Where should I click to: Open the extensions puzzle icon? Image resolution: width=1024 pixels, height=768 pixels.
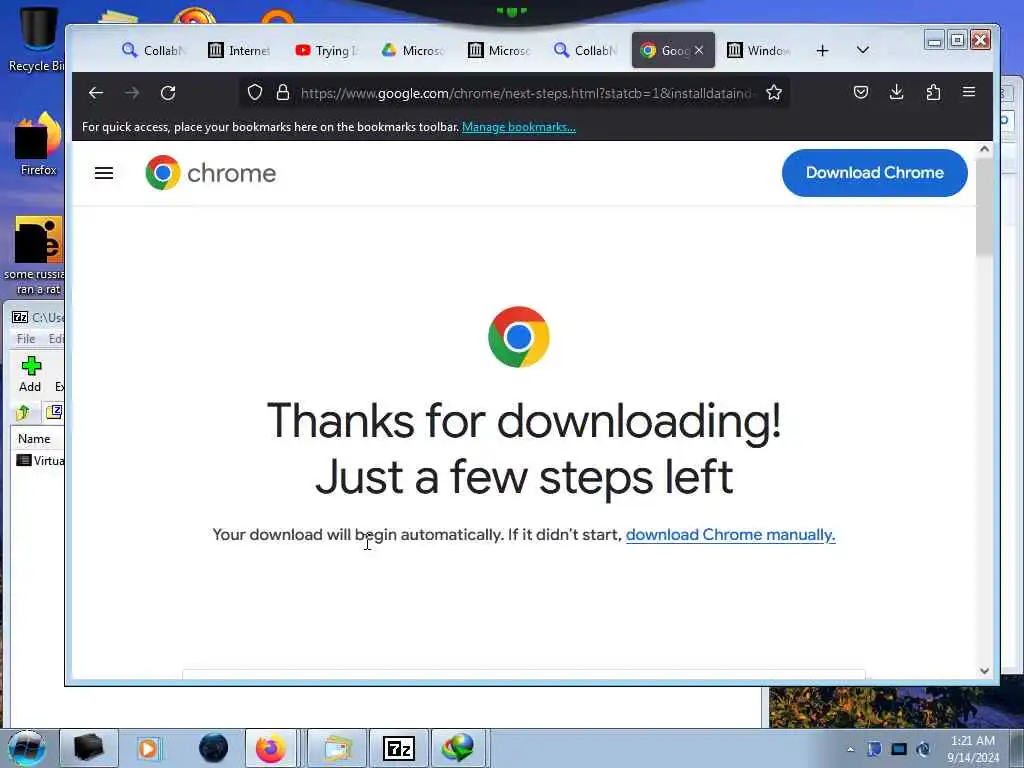(x=933, y=93)
